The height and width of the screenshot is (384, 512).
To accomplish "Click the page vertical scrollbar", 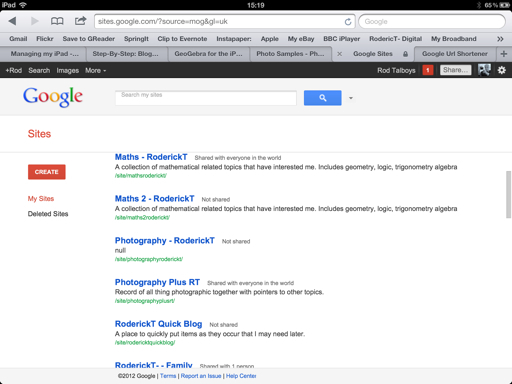I will 508,194.
